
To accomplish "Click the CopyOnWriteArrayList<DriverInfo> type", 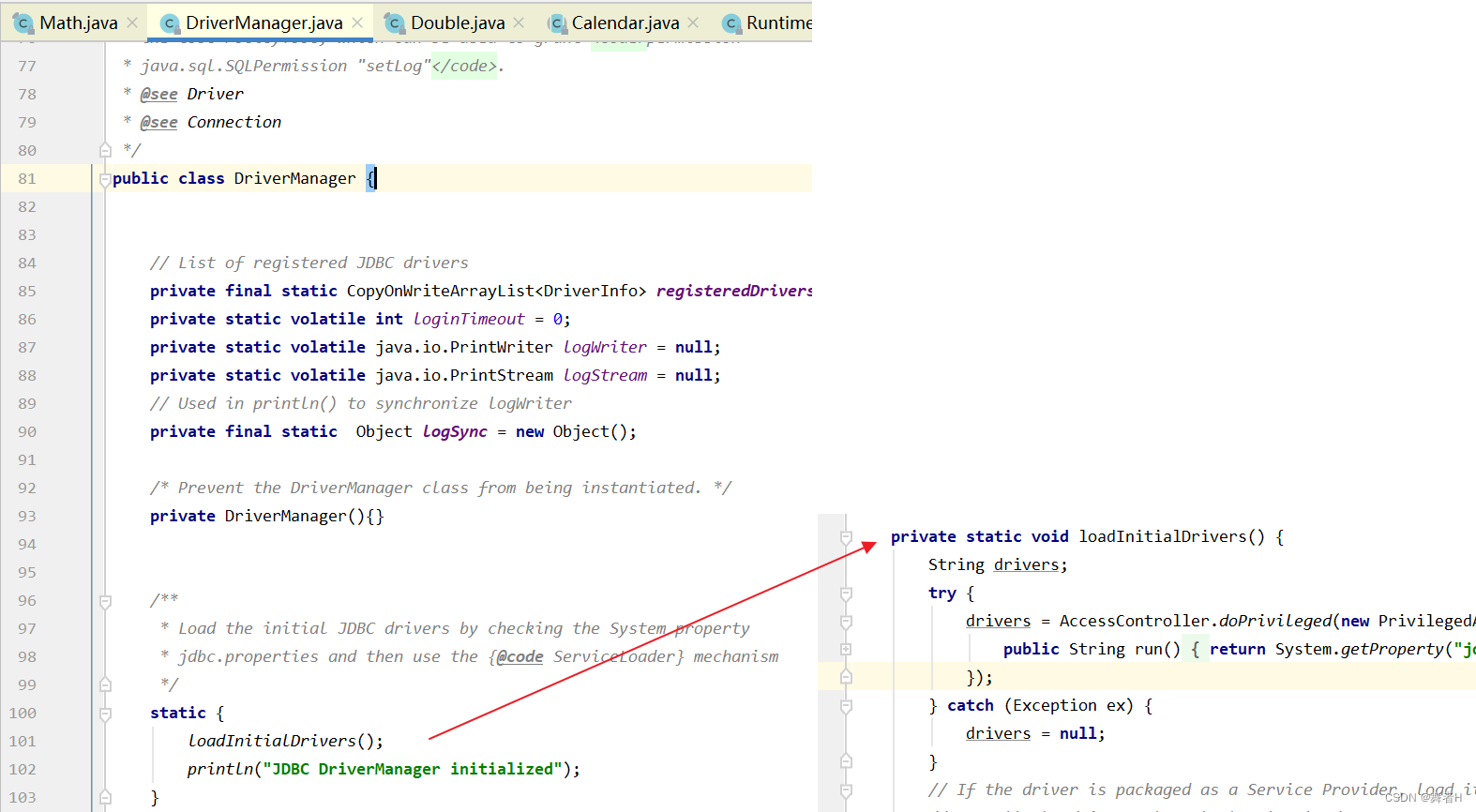I will tap(497, 291).
